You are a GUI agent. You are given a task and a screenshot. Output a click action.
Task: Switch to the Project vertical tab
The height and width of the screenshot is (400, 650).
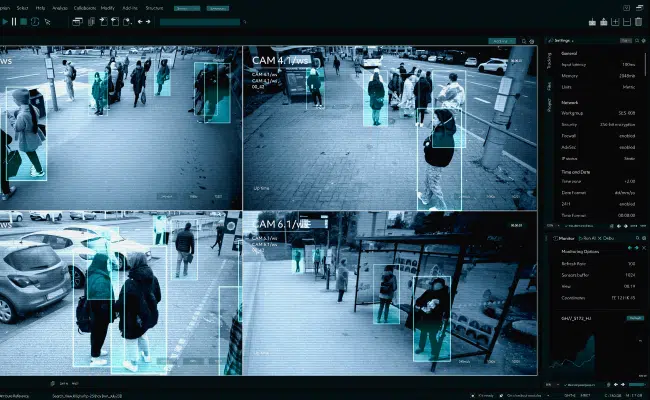pyautogui.click(x=549, y=105)
